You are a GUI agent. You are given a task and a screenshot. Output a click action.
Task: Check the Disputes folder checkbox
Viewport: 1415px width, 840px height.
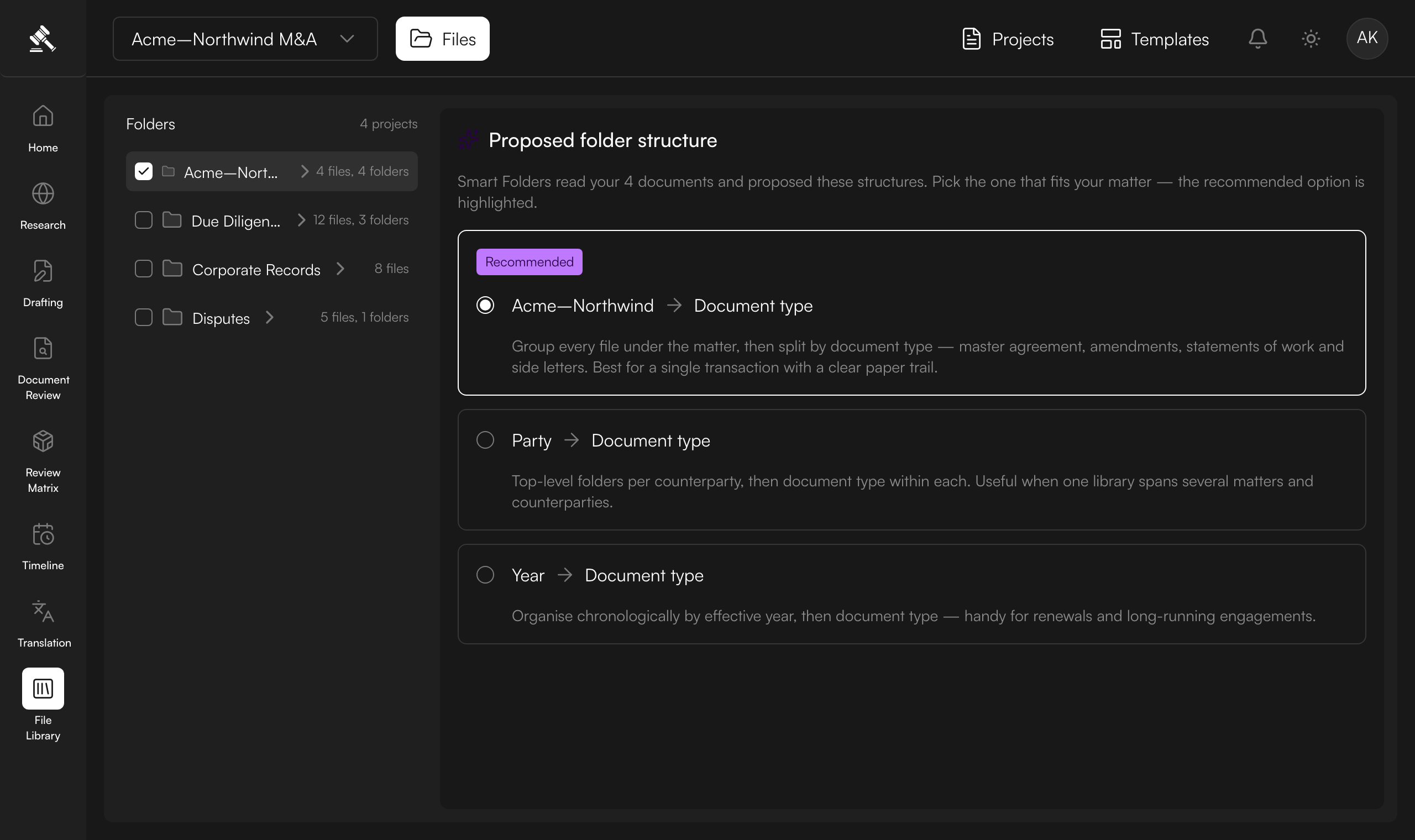(144, 317)
